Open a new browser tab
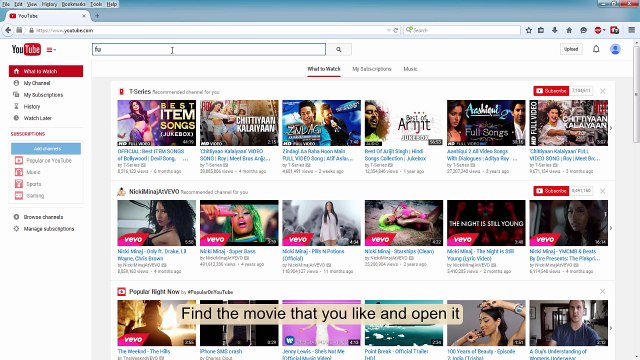Screen dimensions: 640x360 [97, 16]
